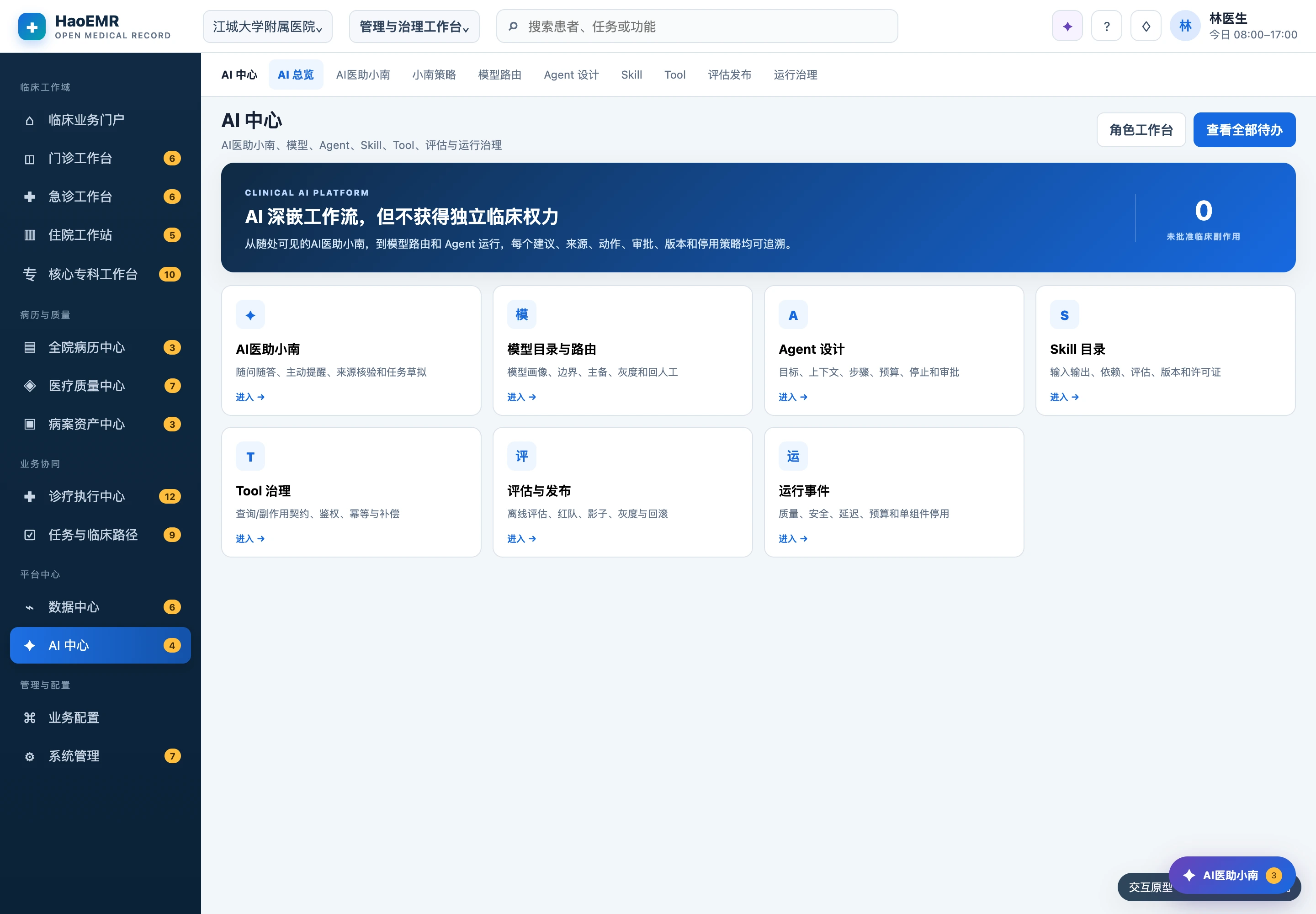Open 核心专科工作台 in the sidebar

pyautogui.click(x=100, y=274)
